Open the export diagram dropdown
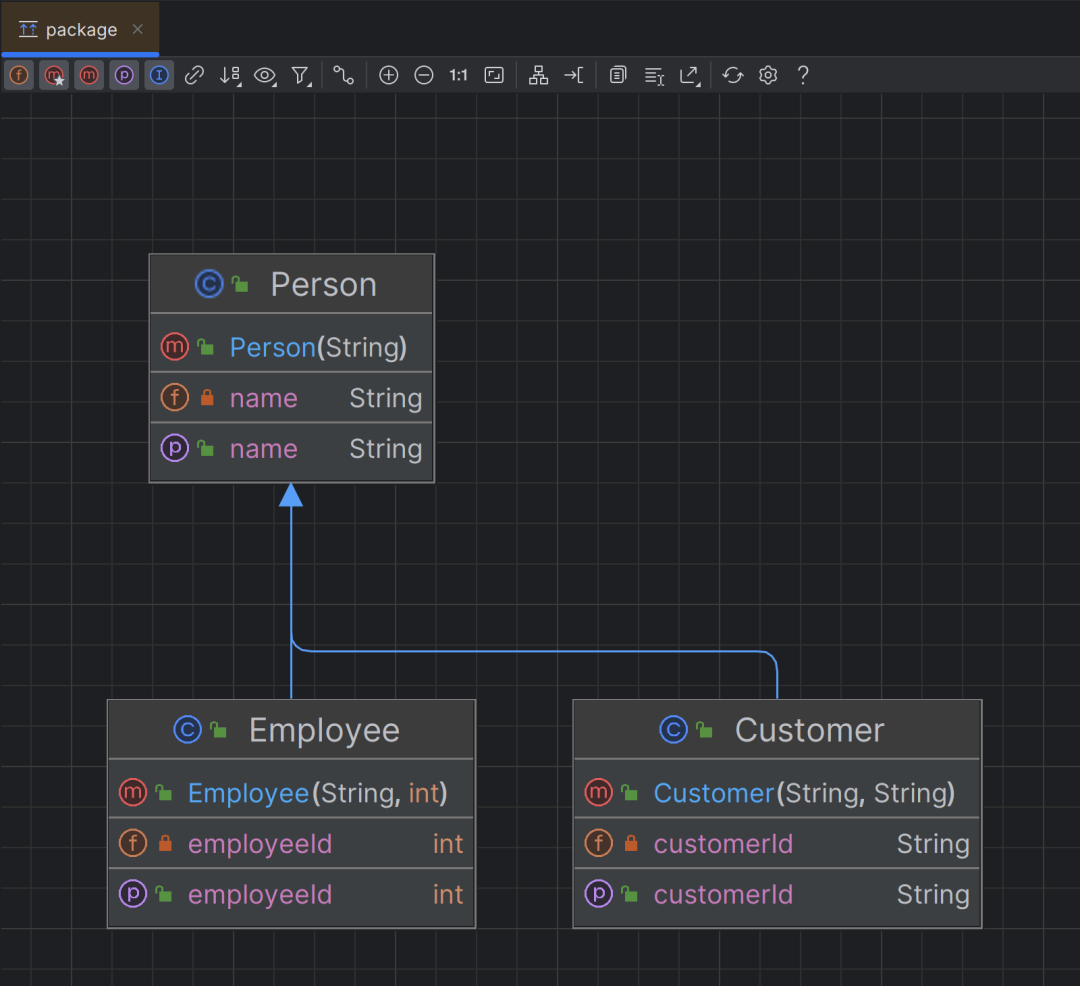This screenshot has width=1080, height=986. point(689,75)
